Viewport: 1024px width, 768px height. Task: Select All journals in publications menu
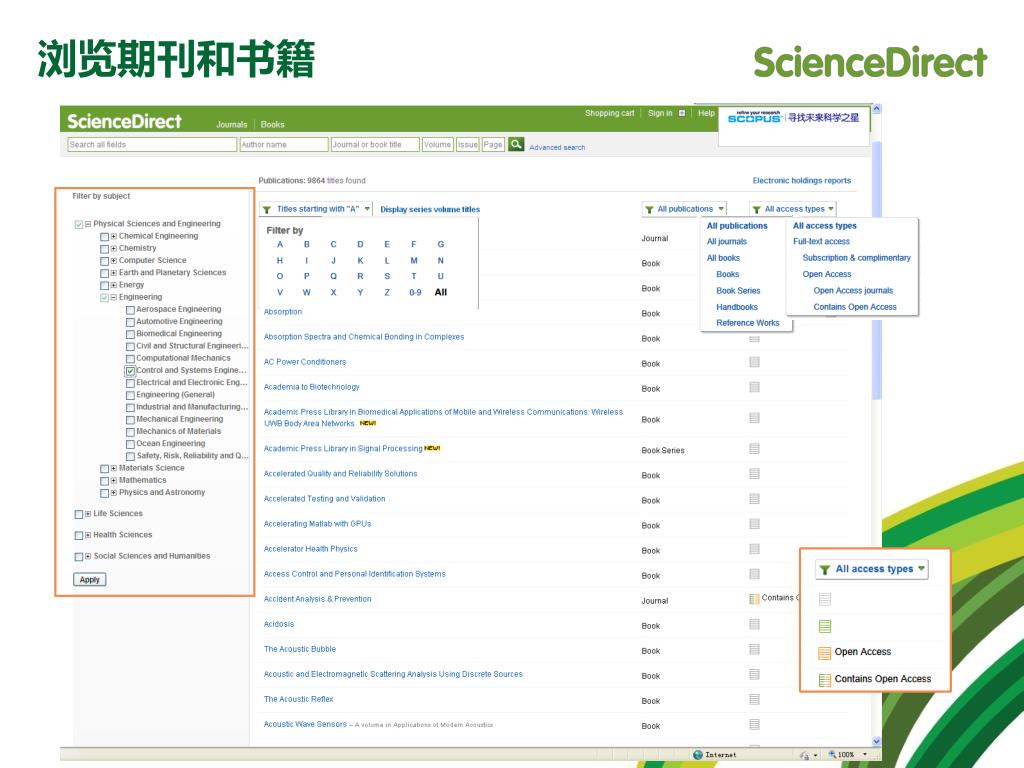pyautogui.click(x=726, y=242)
